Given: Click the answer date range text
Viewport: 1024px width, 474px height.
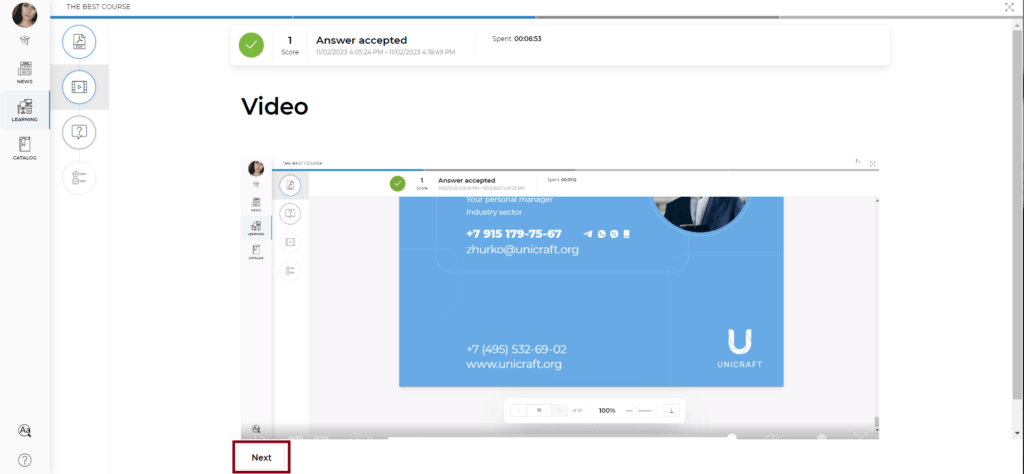Looking at the screenshot, I should 385,52.
